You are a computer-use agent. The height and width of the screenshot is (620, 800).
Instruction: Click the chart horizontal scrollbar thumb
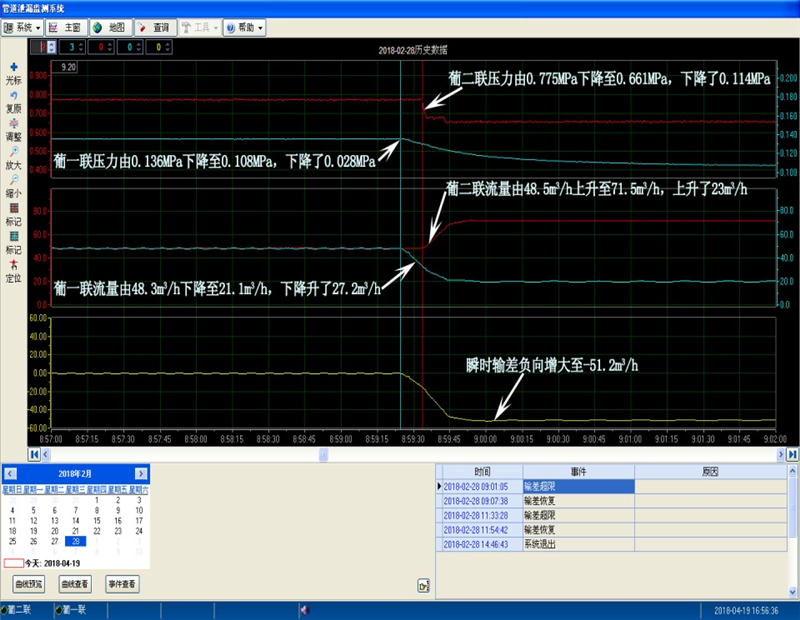[323, 454]
